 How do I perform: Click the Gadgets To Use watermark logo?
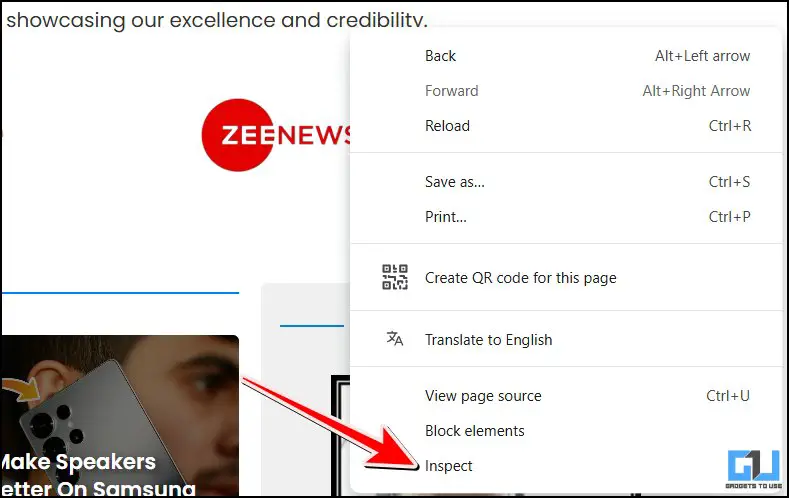tap(753, 470)
